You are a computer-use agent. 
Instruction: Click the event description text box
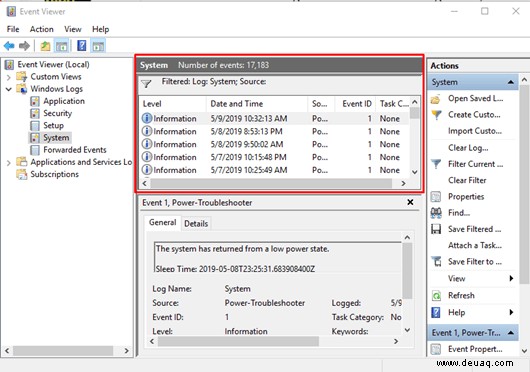(x=278, y=257)
